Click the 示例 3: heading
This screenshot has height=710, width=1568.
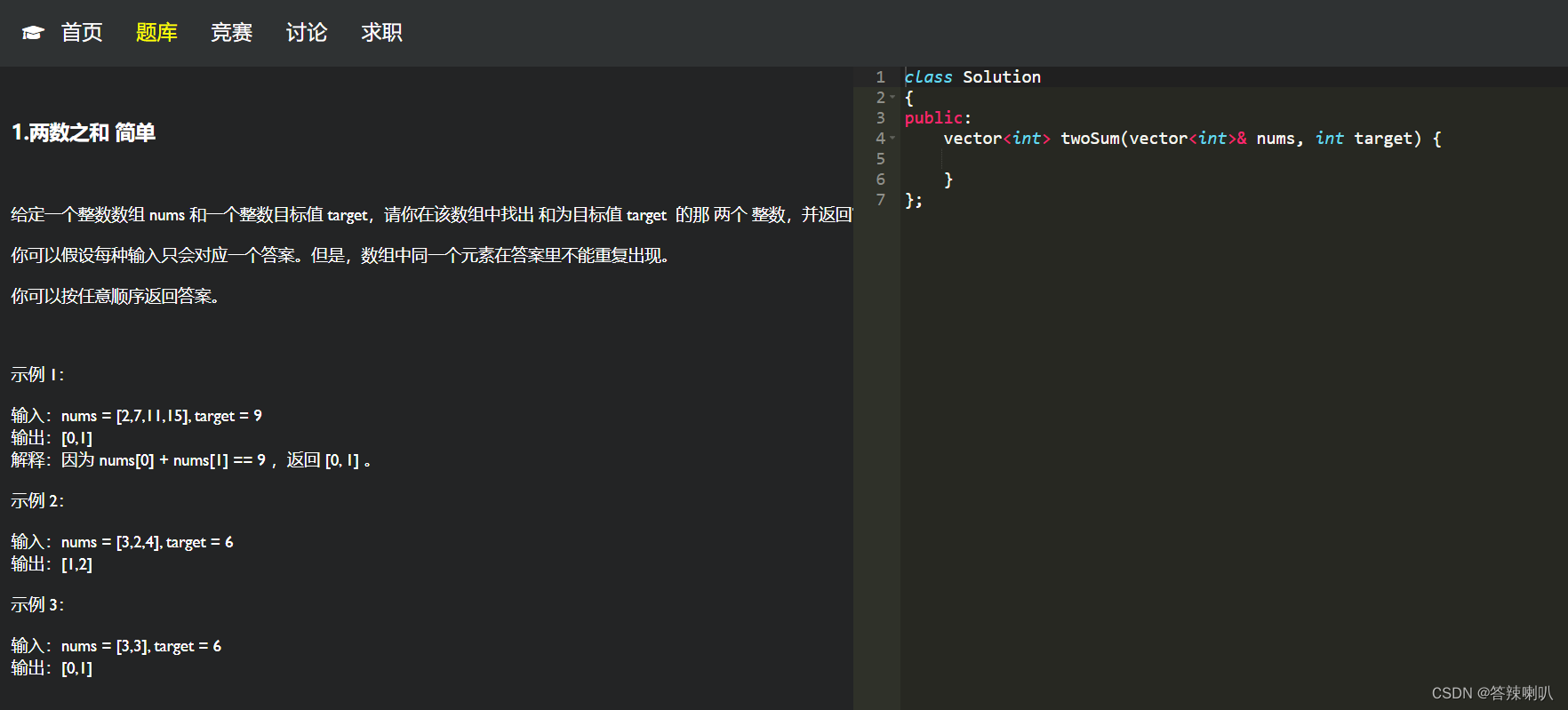click(37, 605)
